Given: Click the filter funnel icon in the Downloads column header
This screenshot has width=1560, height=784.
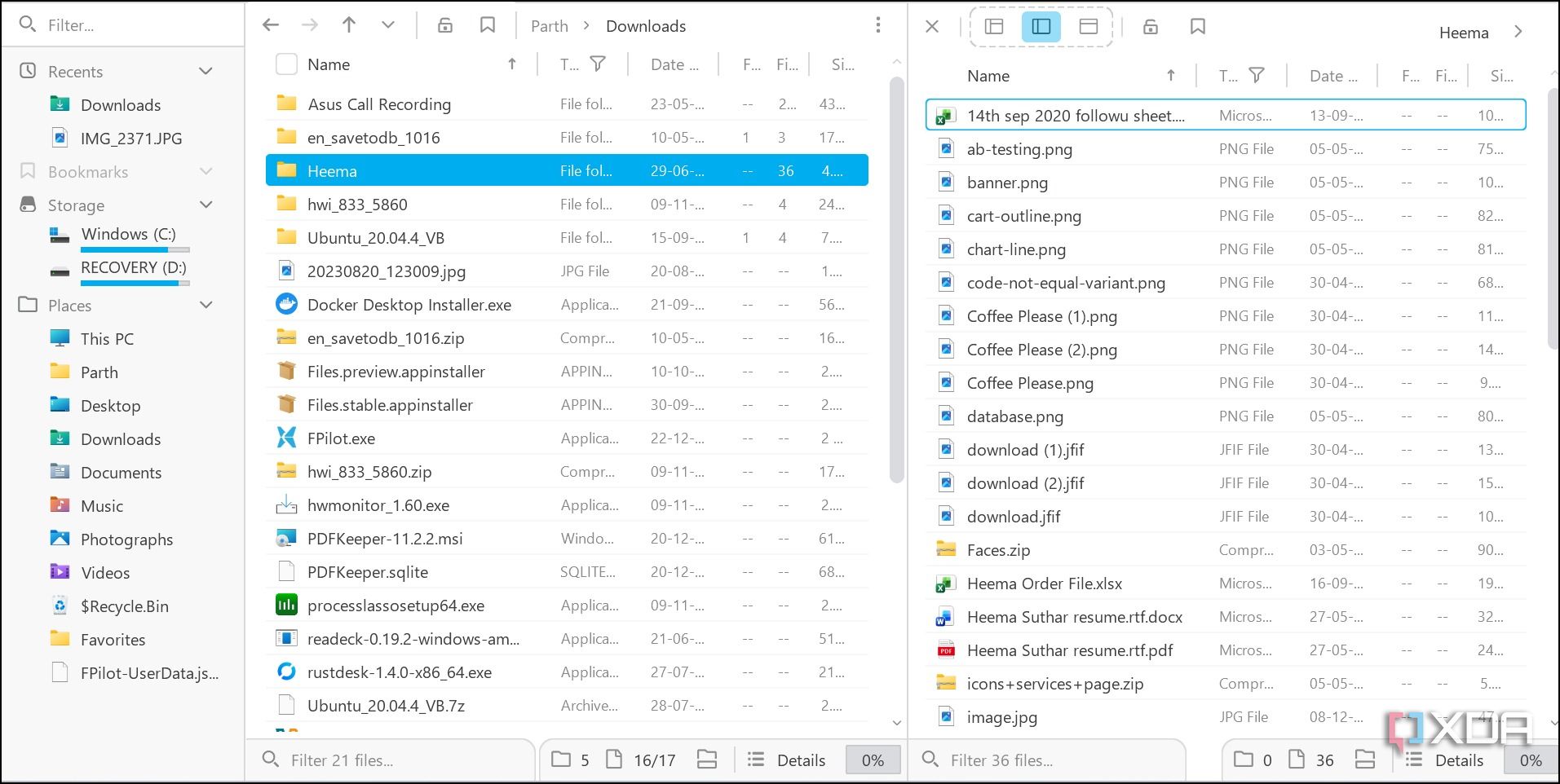Looking at the screenshot, I should tap(598, 64).
